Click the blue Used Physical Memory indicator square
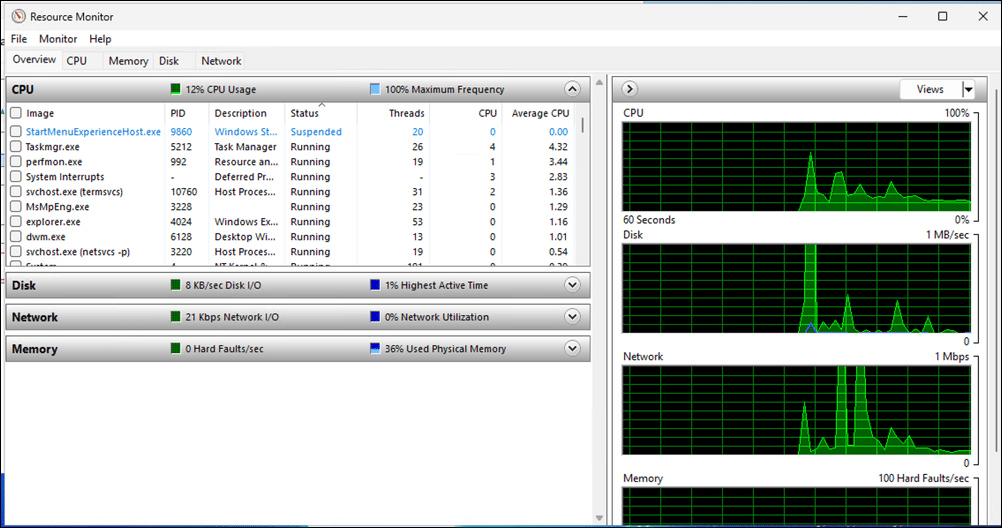The height and width of the screenshot is (528, 1002). pos(375,348)
